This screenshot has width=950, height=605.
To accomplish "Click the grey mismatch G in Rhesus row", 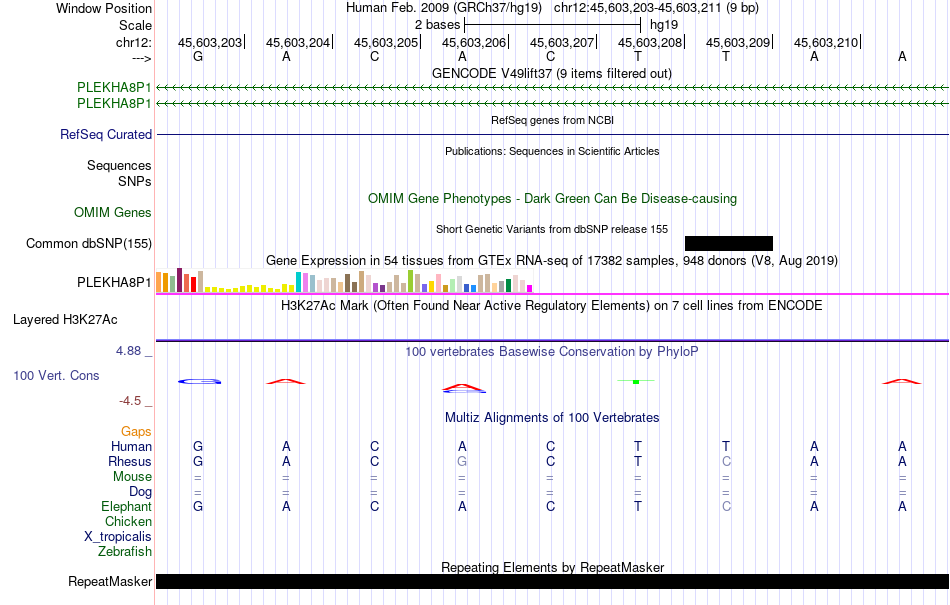I will pos(462,461).
